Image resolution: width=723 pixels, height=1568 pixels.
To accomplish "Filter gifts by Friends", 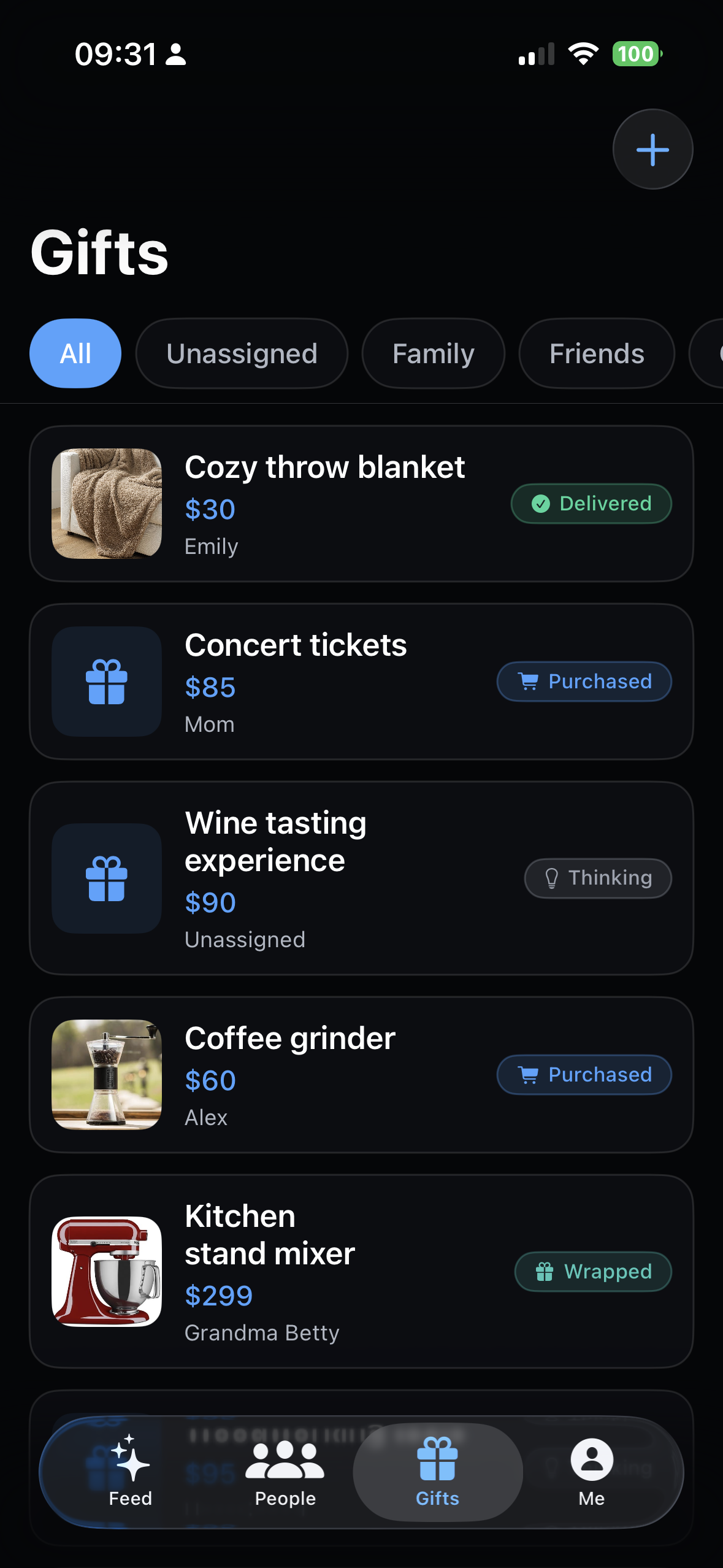I will (597, 353).
